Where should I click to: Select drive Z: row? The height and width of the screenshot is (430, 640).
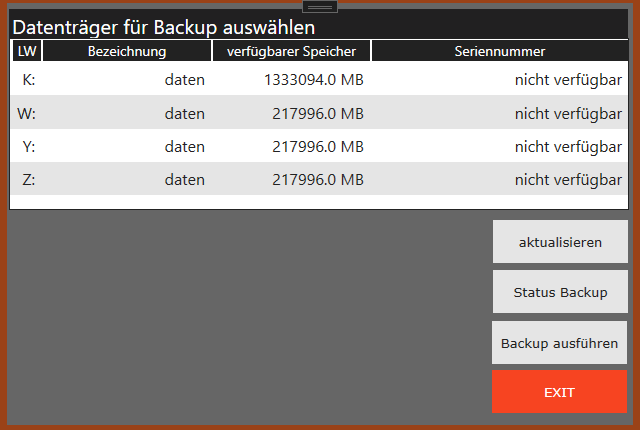point(319,179)
